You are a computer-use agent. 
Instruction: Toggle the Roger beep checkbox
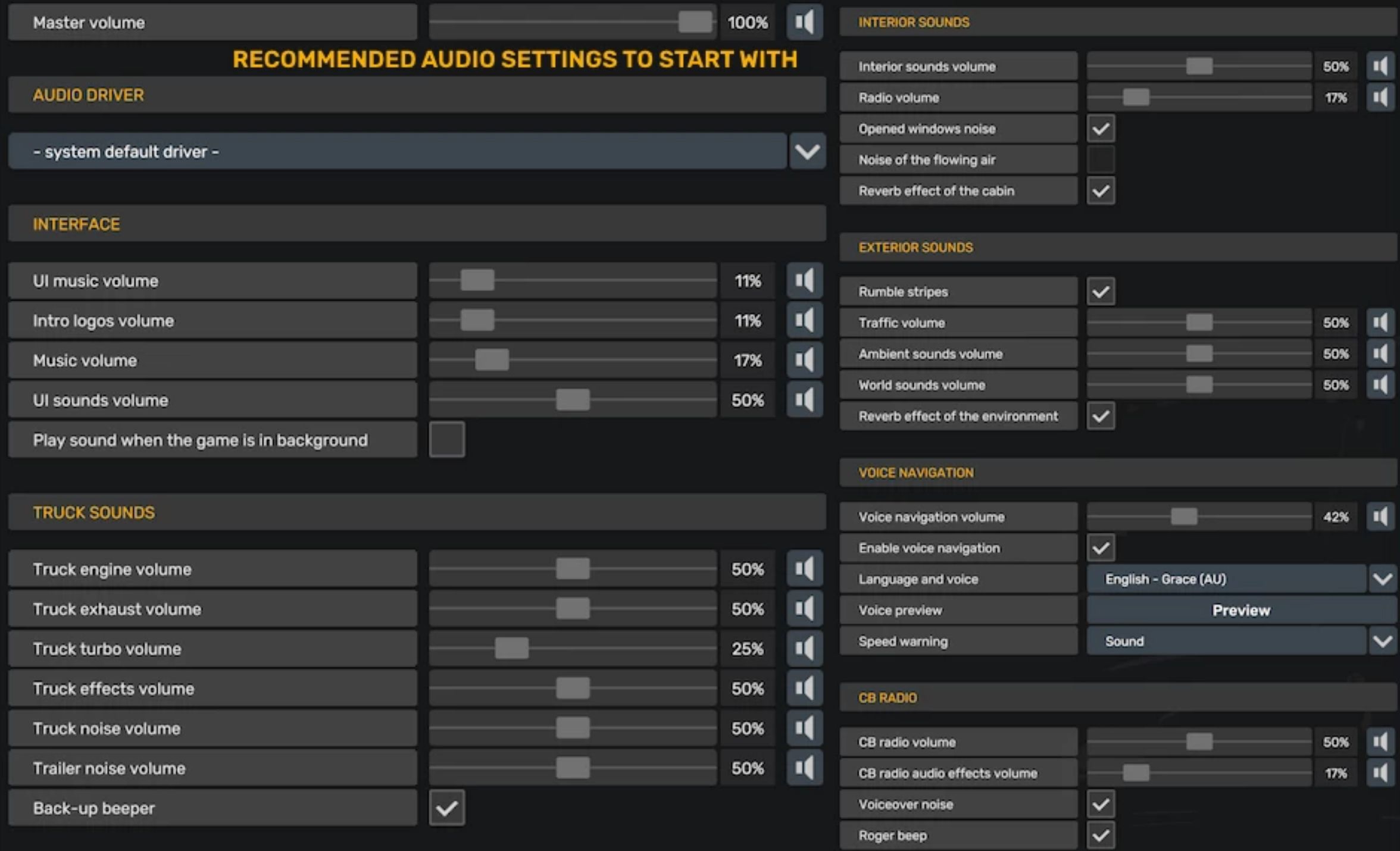click(1100, 835)
